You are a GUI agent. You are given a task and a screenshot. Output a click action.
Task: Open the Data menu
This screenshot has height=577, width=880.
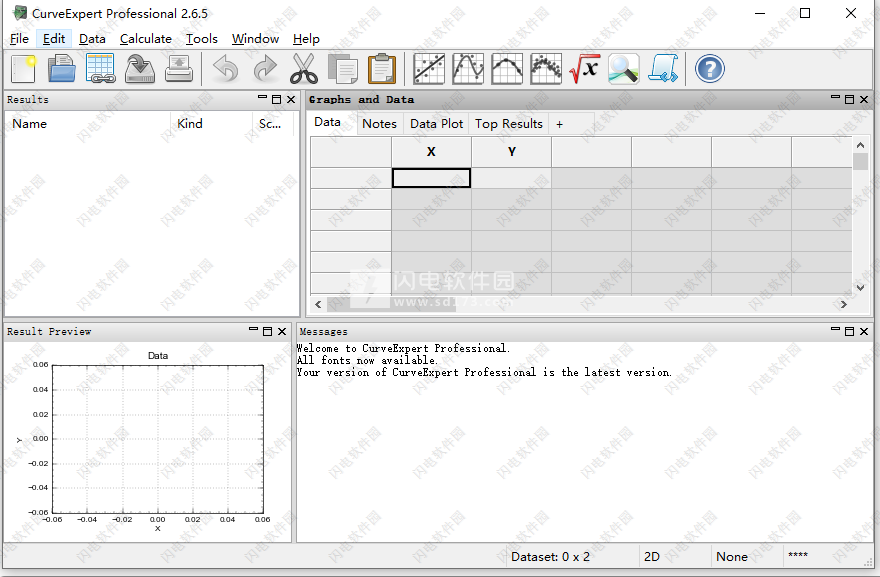92,39
